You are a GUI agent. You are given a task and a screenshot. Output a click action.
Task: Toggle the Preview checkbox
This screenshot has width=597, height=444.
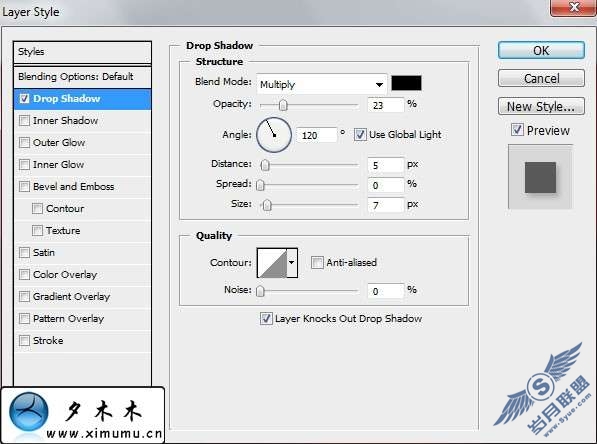[x=517, y=130]
